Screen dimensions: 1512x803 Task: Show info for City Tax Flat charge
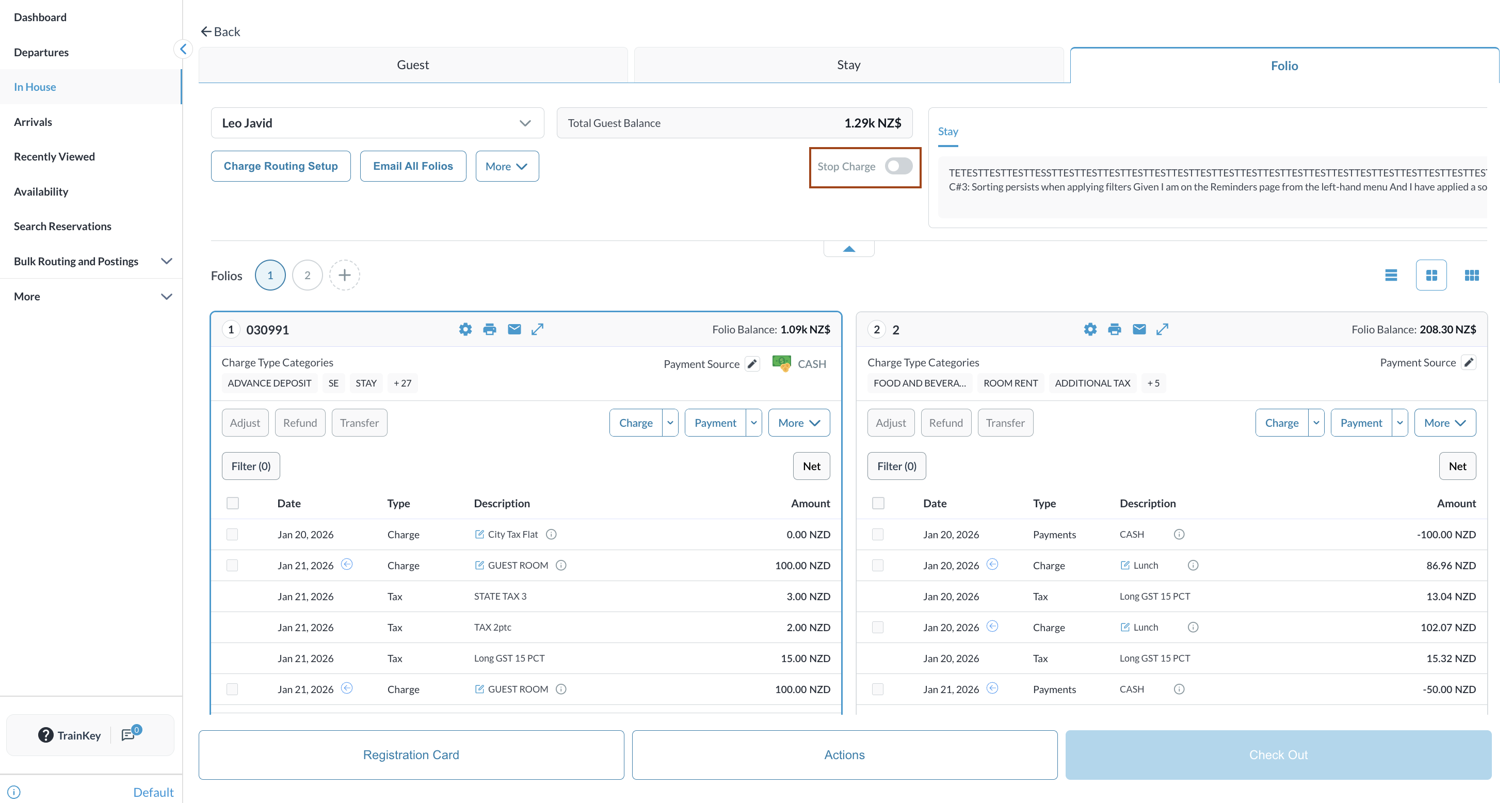click(x=551, y=534)
